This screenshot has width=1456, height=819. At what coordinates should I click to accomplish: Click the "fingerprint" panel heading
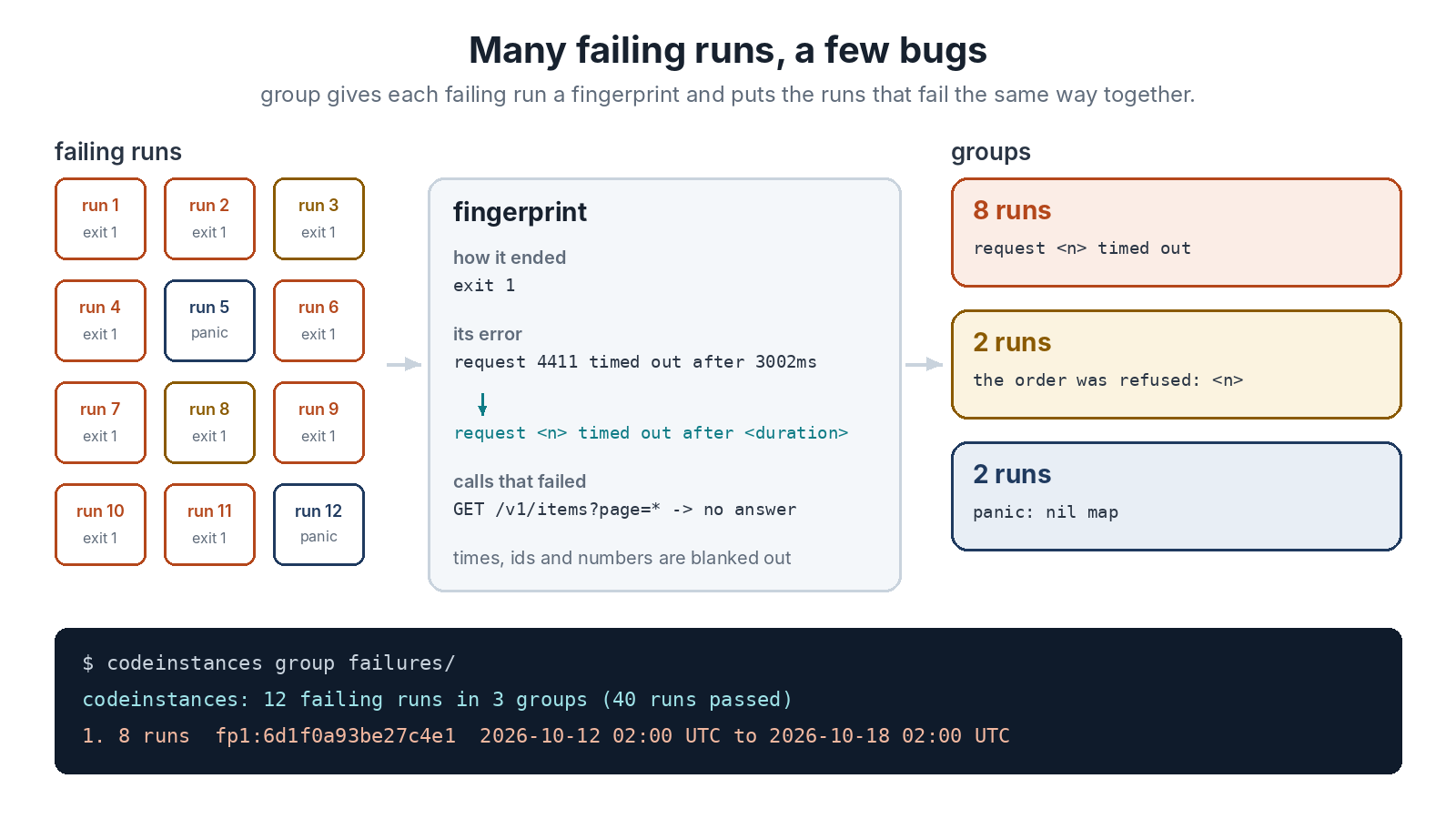point(520,212)
